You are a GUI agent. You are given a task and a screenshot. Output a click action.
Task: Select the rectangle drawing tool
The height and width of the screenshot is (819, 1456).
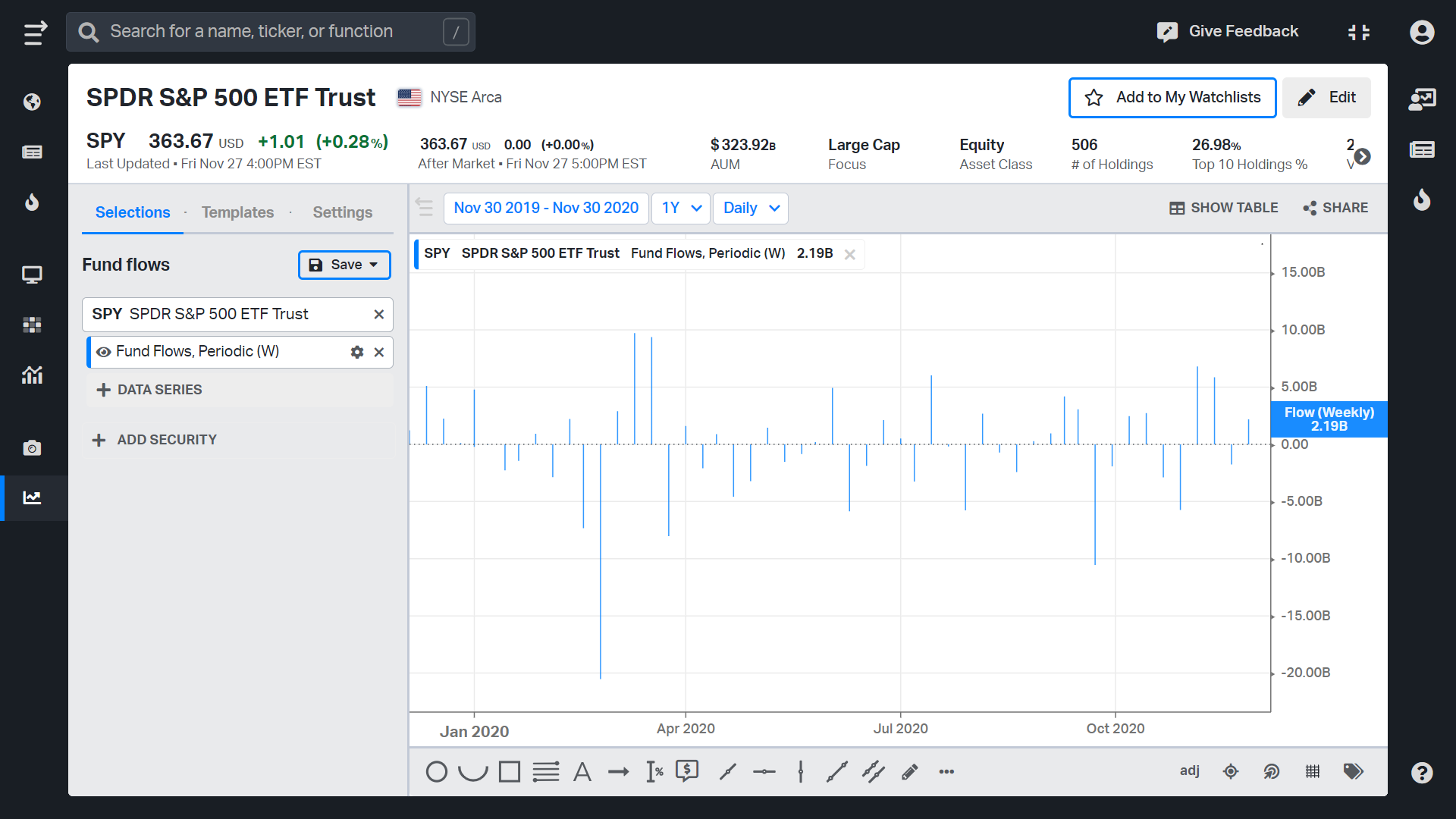510,772
